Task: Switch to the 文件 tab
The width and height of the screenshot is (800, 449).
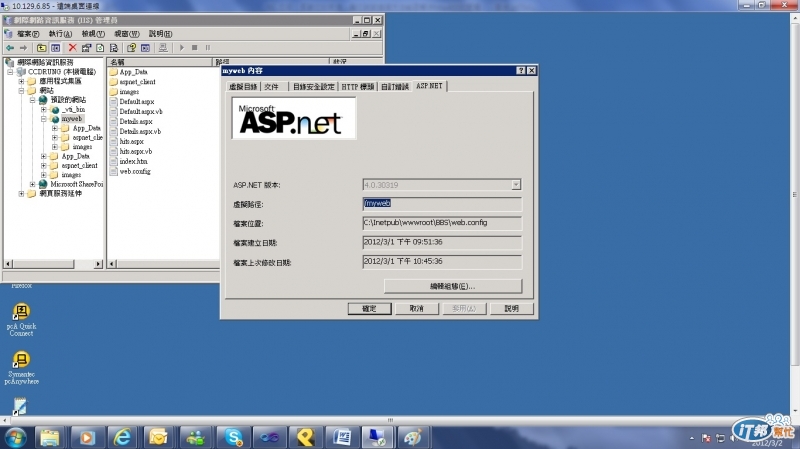Action: [272, 87]
